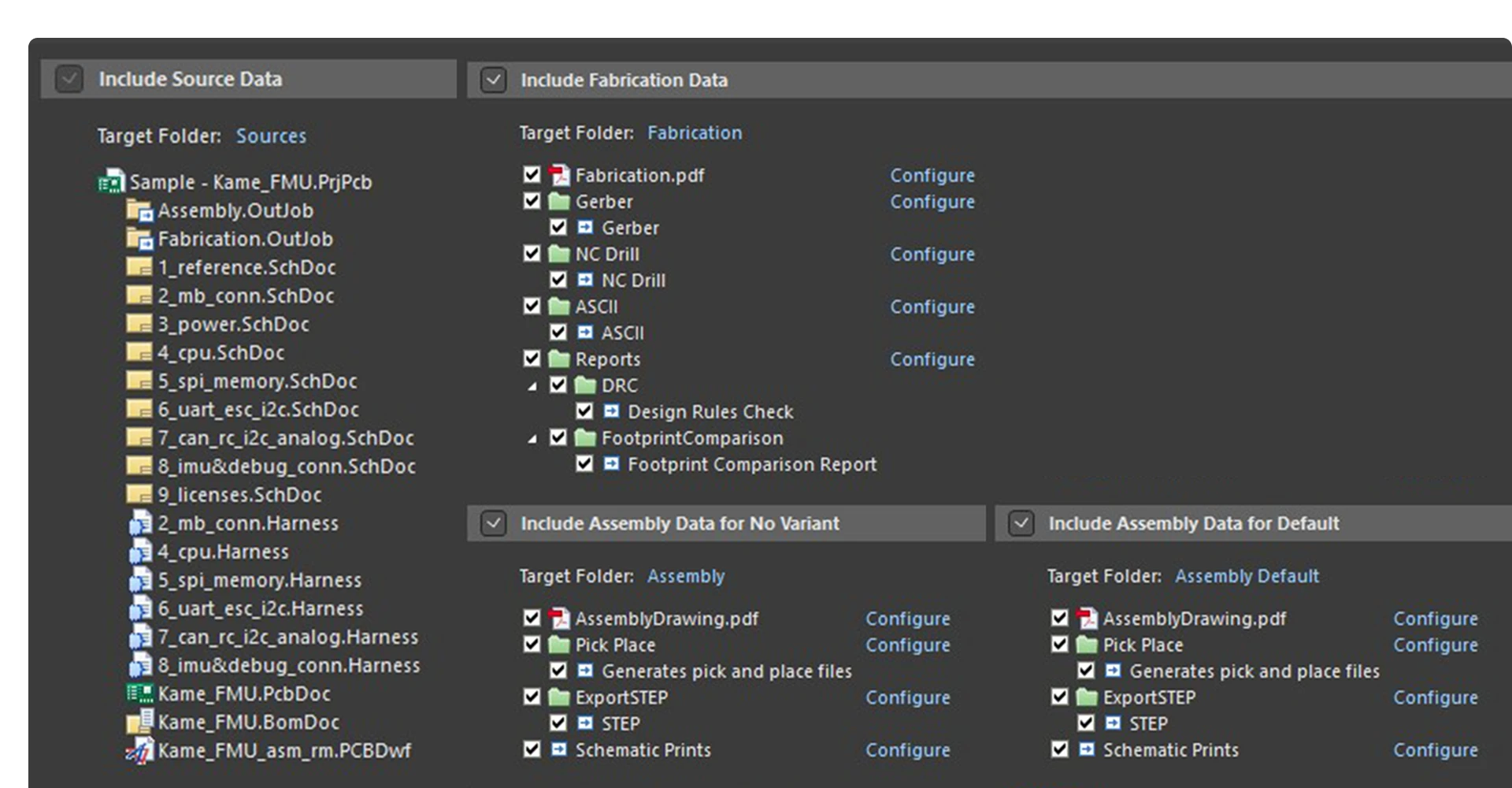Toggle Include Fabrication Data checkbox
This screenshot has width=1512, height=788.
pyautogui.click(x=493, y=80)
